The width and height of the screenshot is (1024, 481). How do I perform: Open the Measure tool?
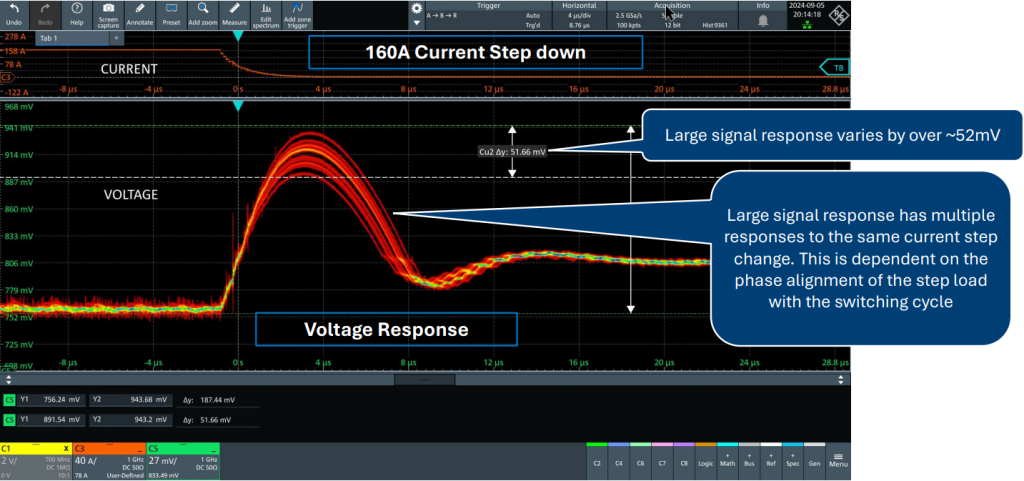click(x=234, y=14)
